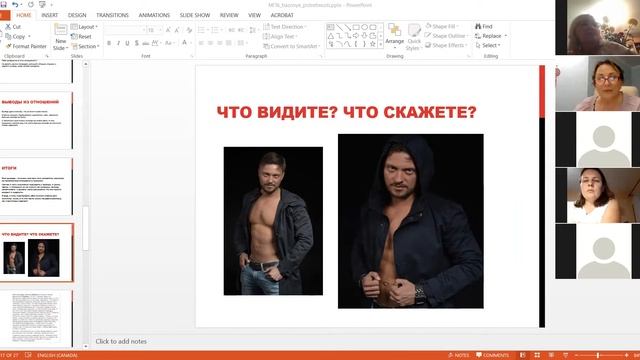The image size is (640, 360).
Task: Click Convert to SmartArt
Action: pyautogui.click(x=292, y=46)
